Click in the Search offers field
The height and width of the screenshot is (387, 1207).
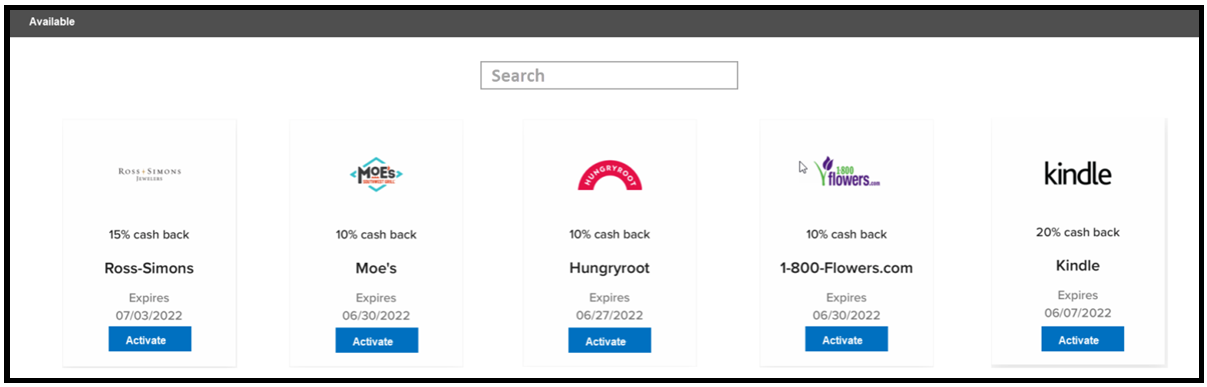point(609,76)
